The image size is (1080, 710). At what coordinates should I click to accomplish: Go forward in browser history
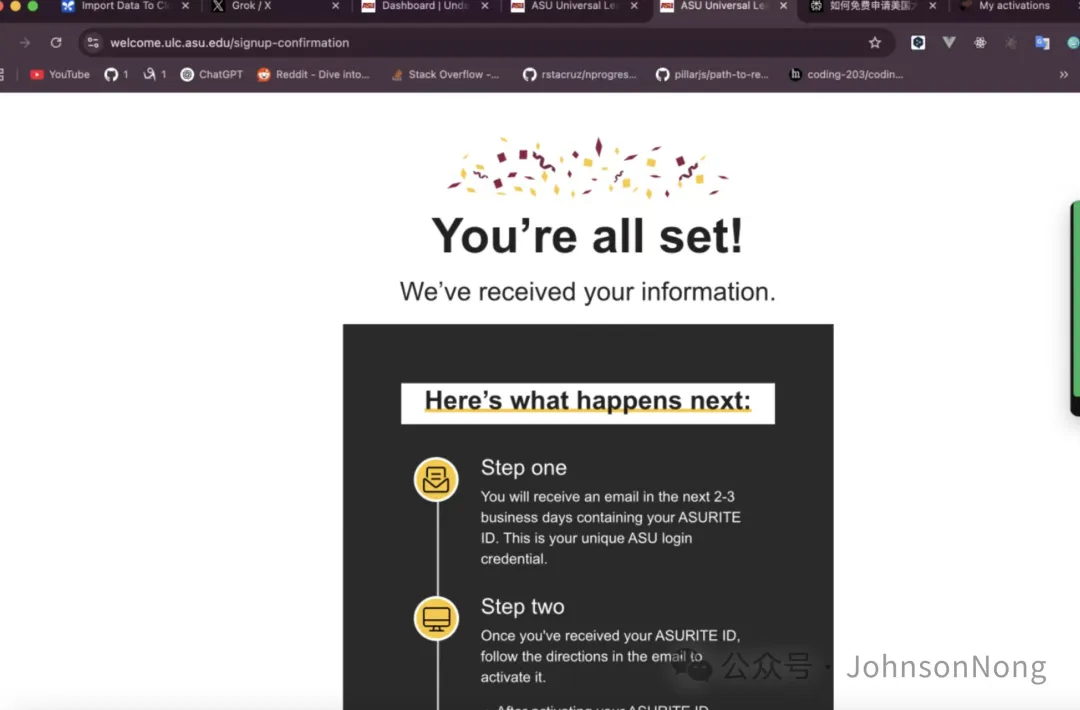(x=25, y=43)
